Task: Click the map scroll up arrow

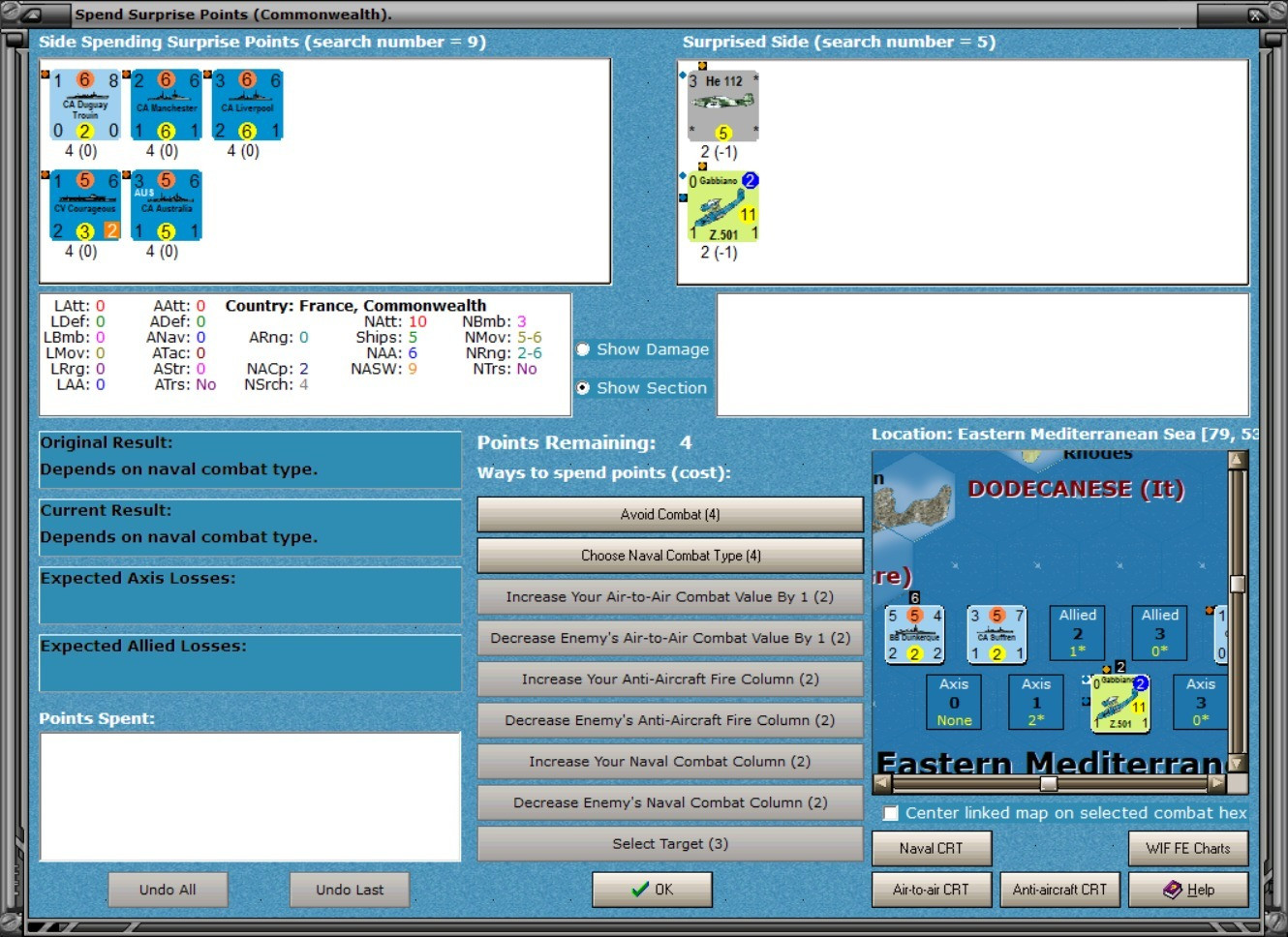Action: pyautogui.click(x=1237, y=460)
